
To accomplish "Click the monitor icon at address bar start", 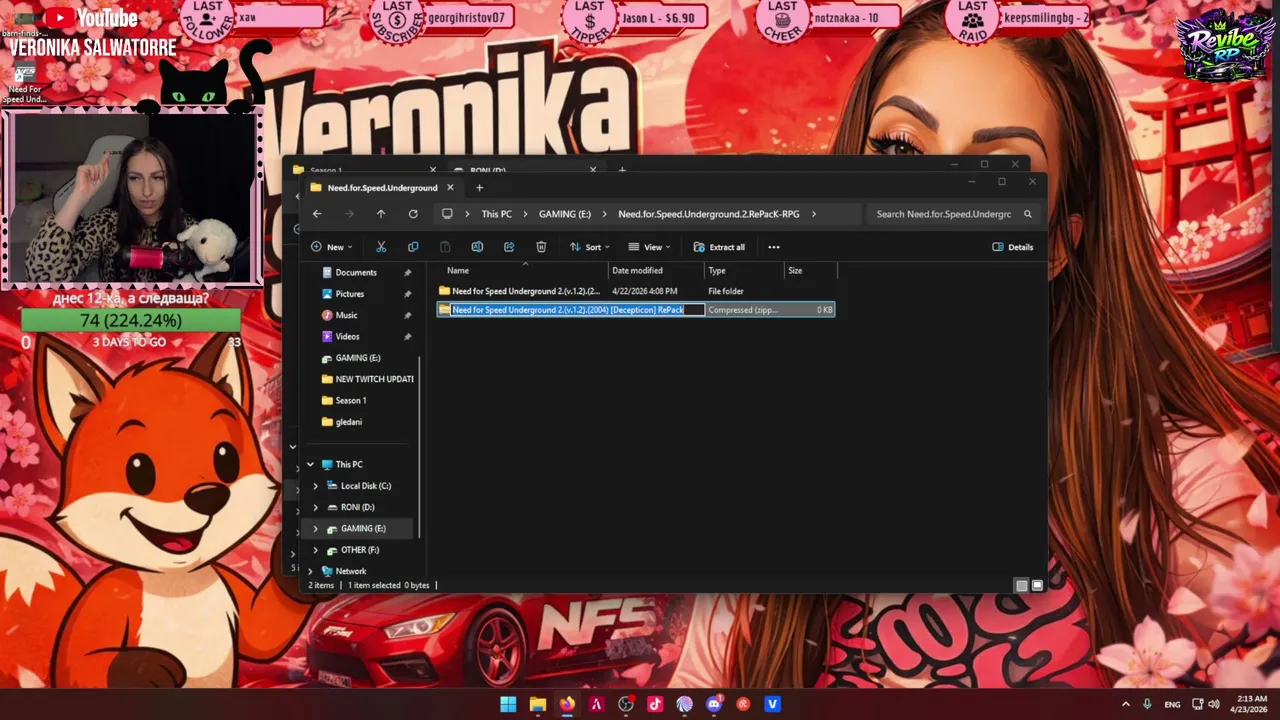I will (x=447, y=214).
